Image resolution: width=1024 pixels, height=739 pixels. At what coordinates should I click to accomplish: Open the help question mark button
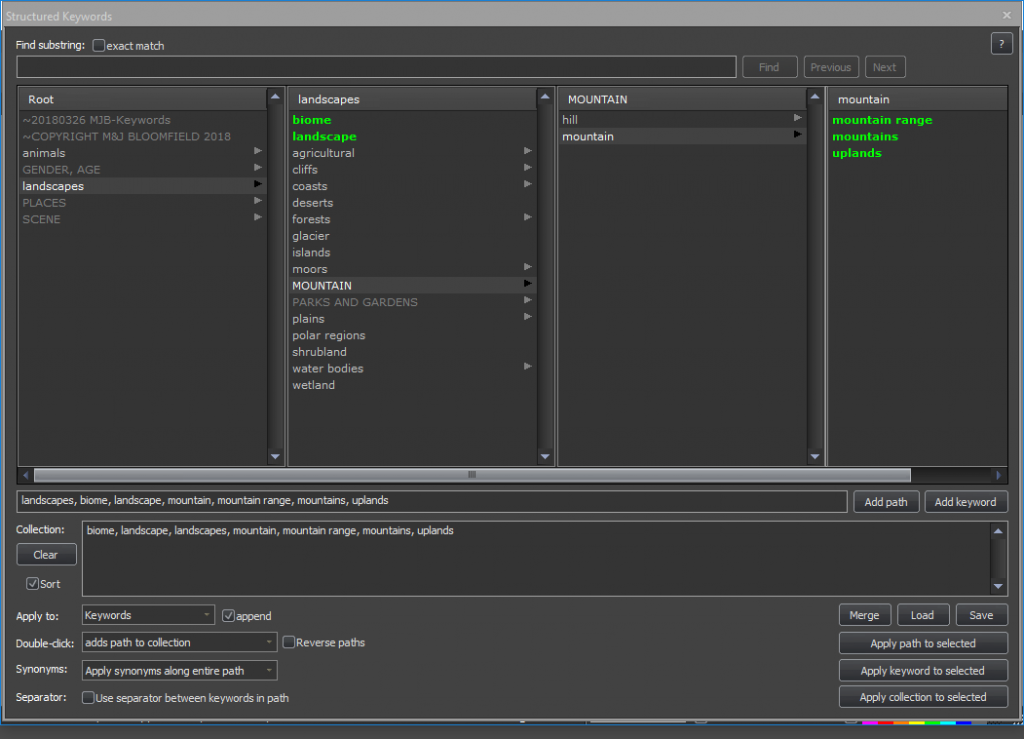[1001, 44]
